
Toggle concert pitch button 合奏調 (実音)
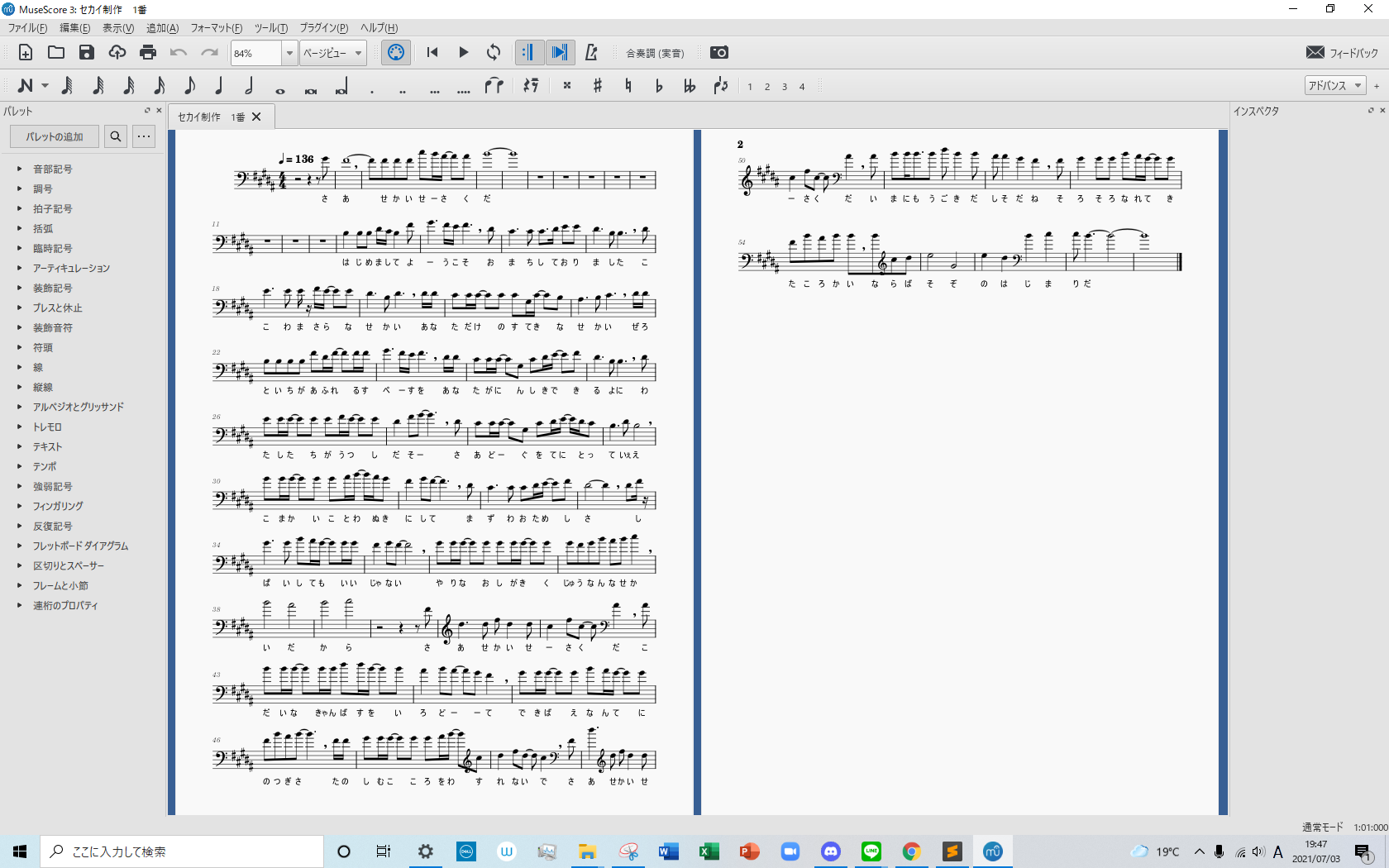(655, 53)
